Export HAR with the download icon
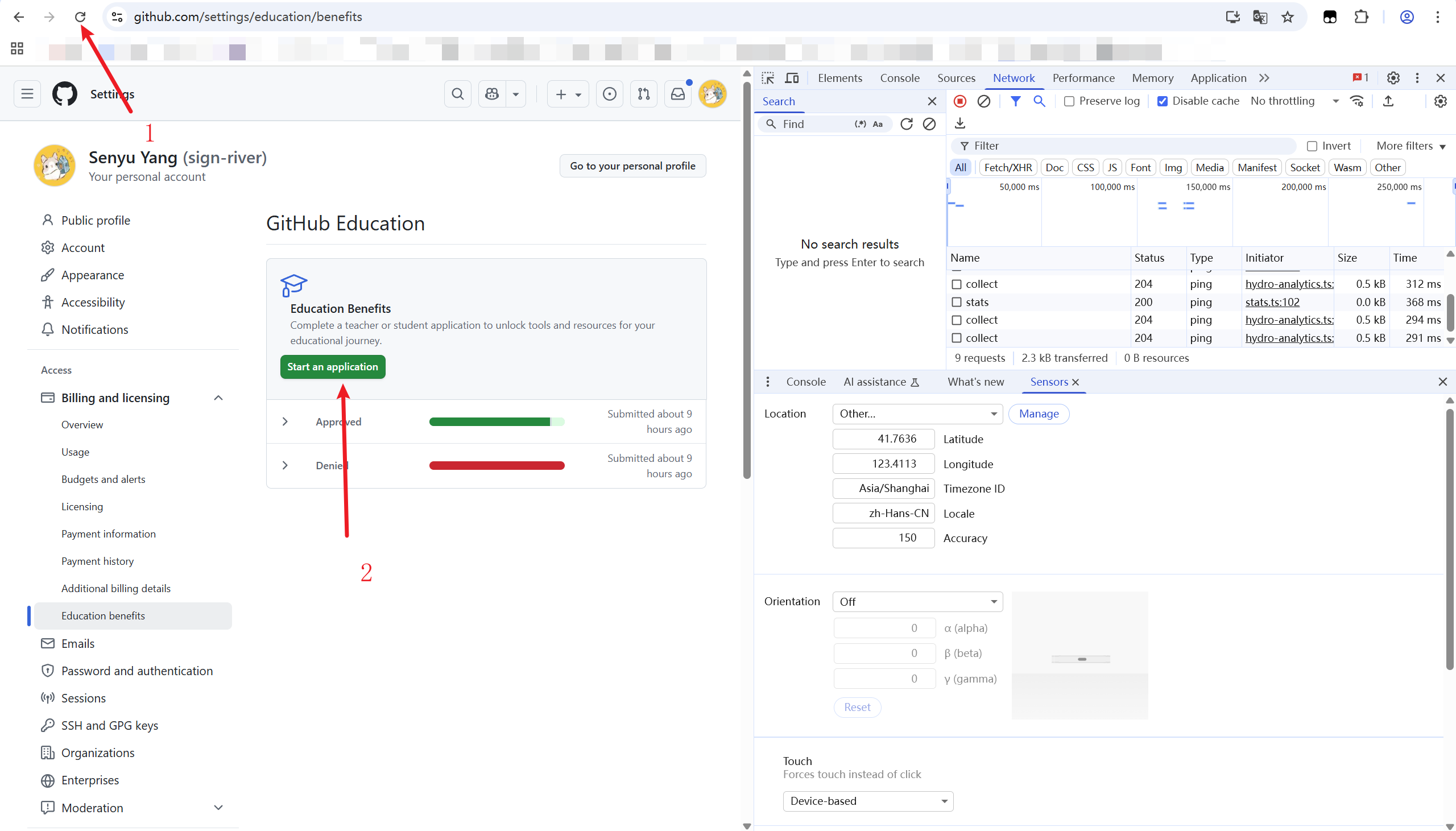The width and height of the screenshot is (1456, 831). point(960,123)
